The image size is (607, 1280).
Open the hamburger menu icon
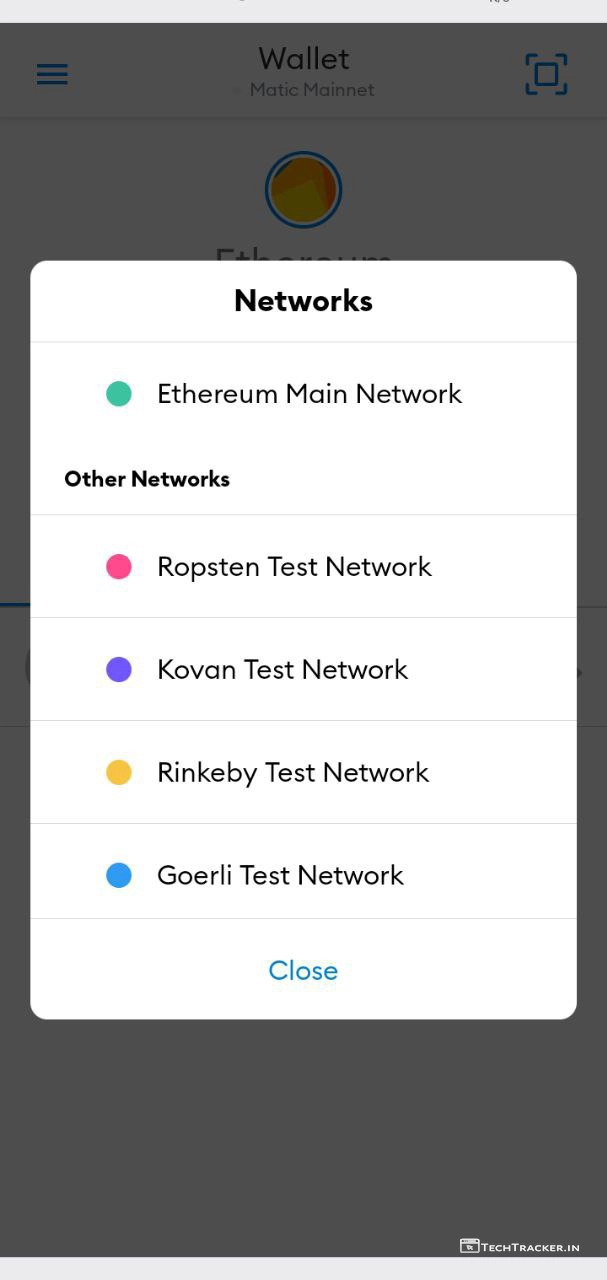[52, 74]
